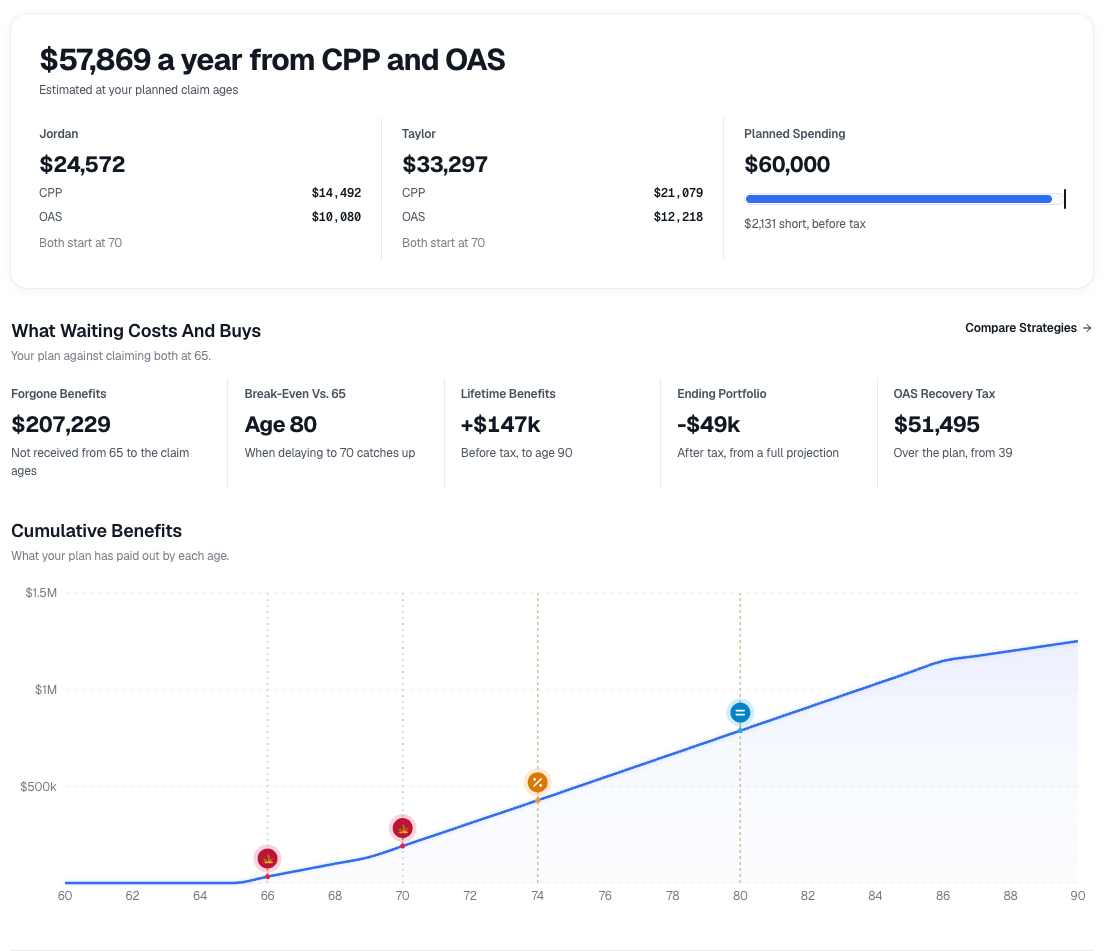Click 'Over the plan, from 39' caption
Image resolution: width=1106 pixels, height=951 pixels.
point(953,453)
